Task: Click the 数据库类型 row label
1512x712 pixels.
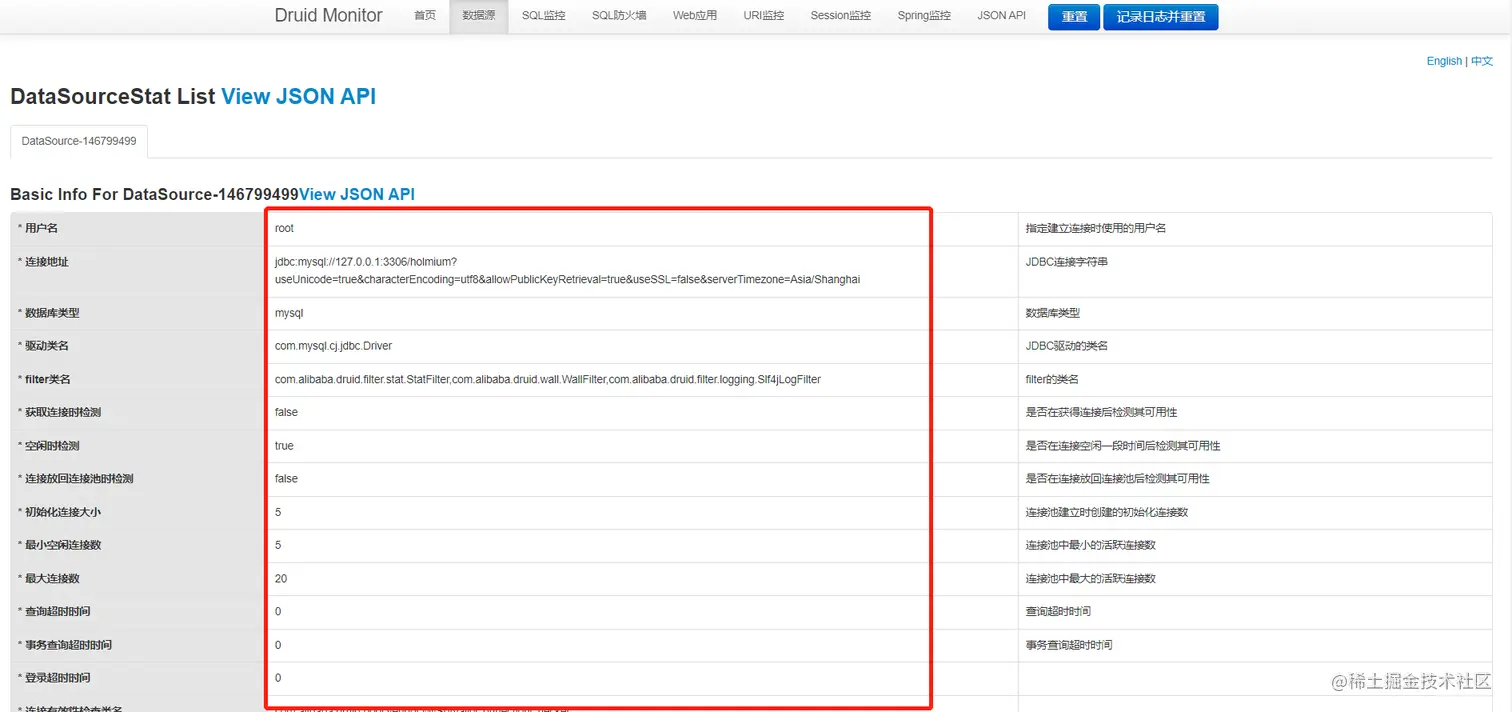Action: coord(48,313)
